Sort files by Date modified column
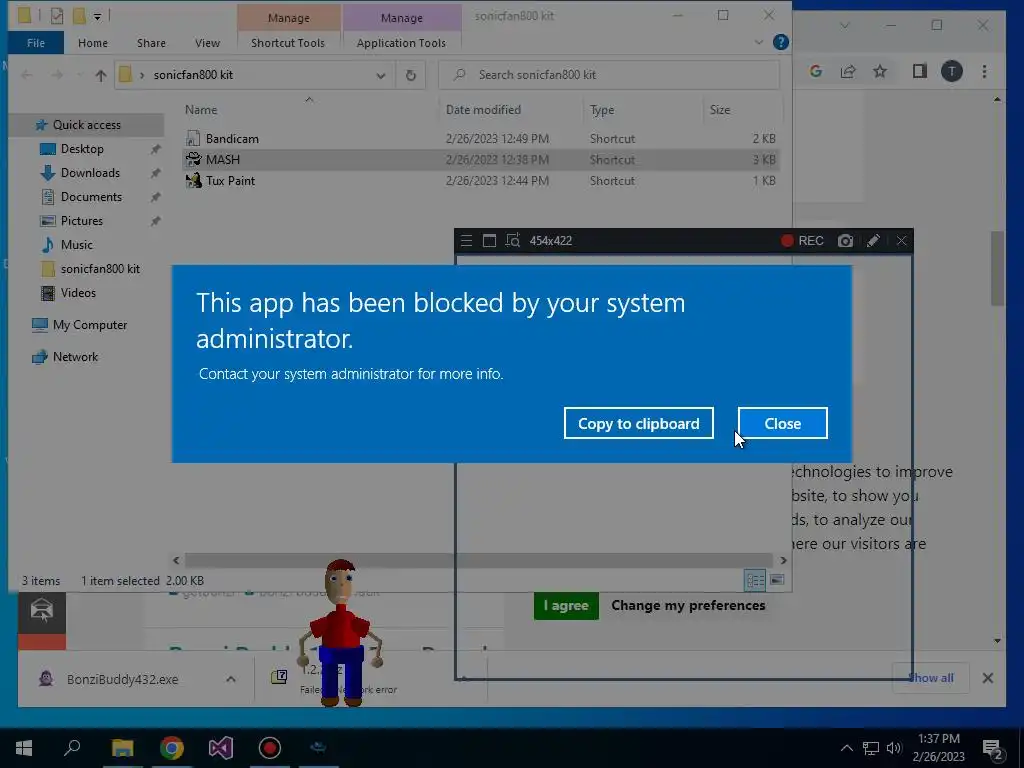This screenshot has width=1024, height=768. point(483,110)
